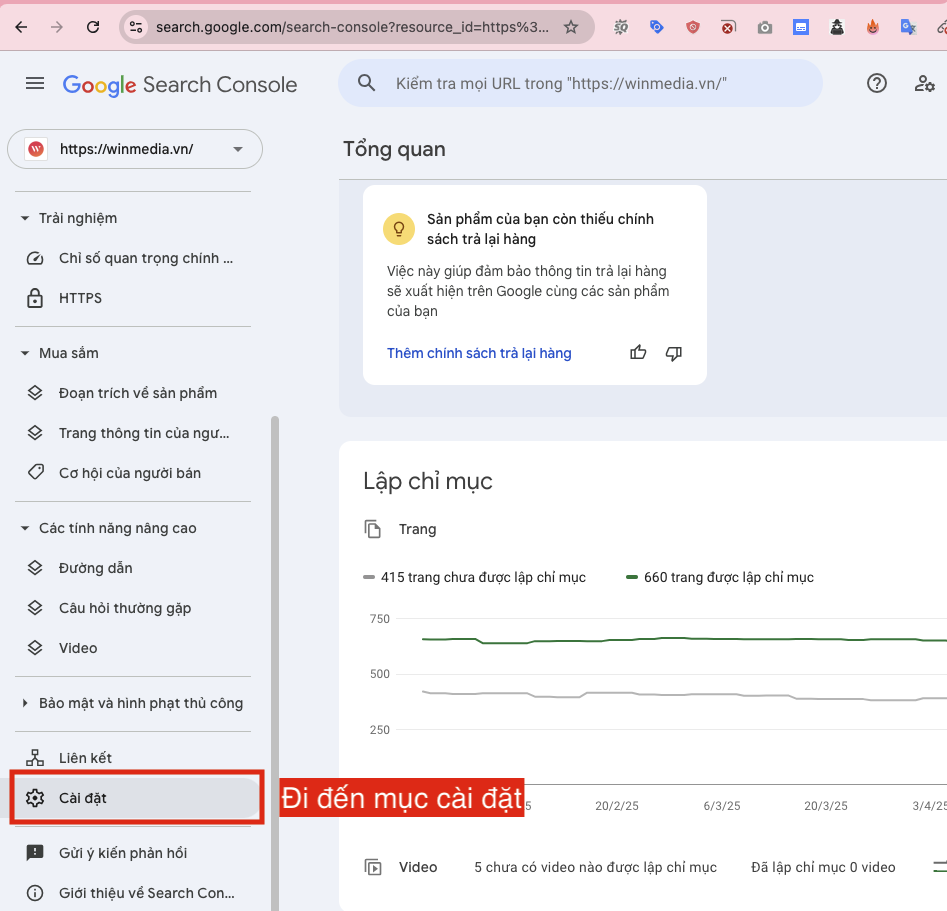
Task: Toggle 415 trang chưa được lập chỉ mục legend
Action: (475, 578)
